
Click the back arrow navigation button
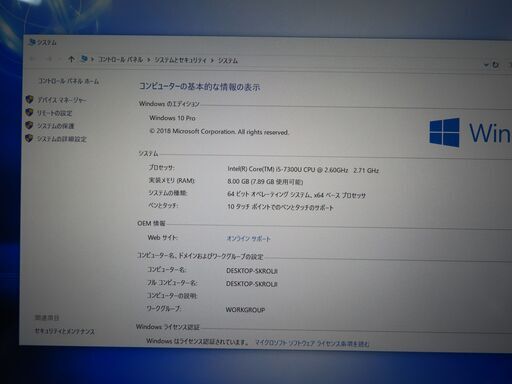pyautogui.click(x=33, y=59)
